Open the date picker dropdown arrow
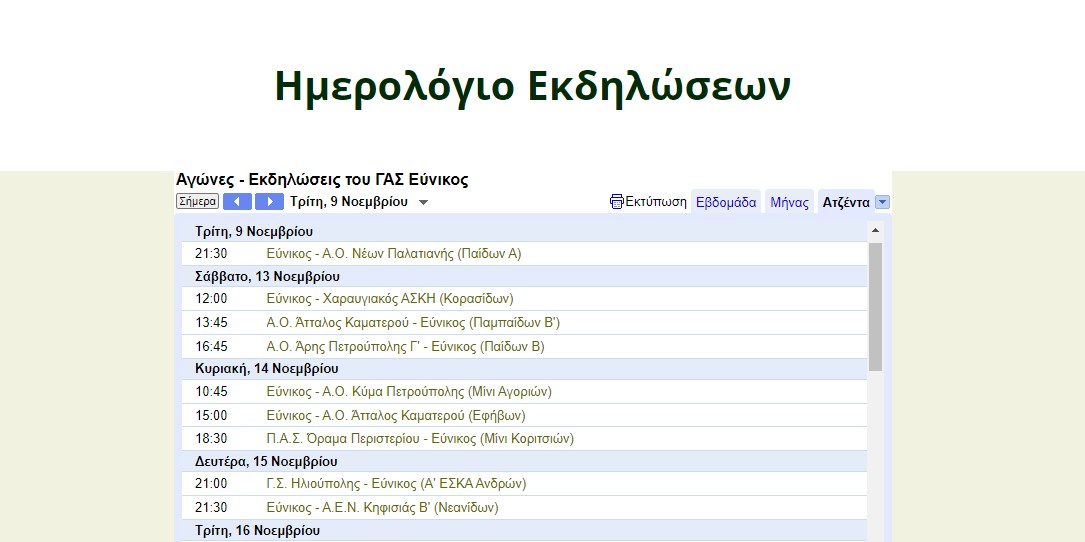This screenshot has height=542, width=1085. point(423,203)
